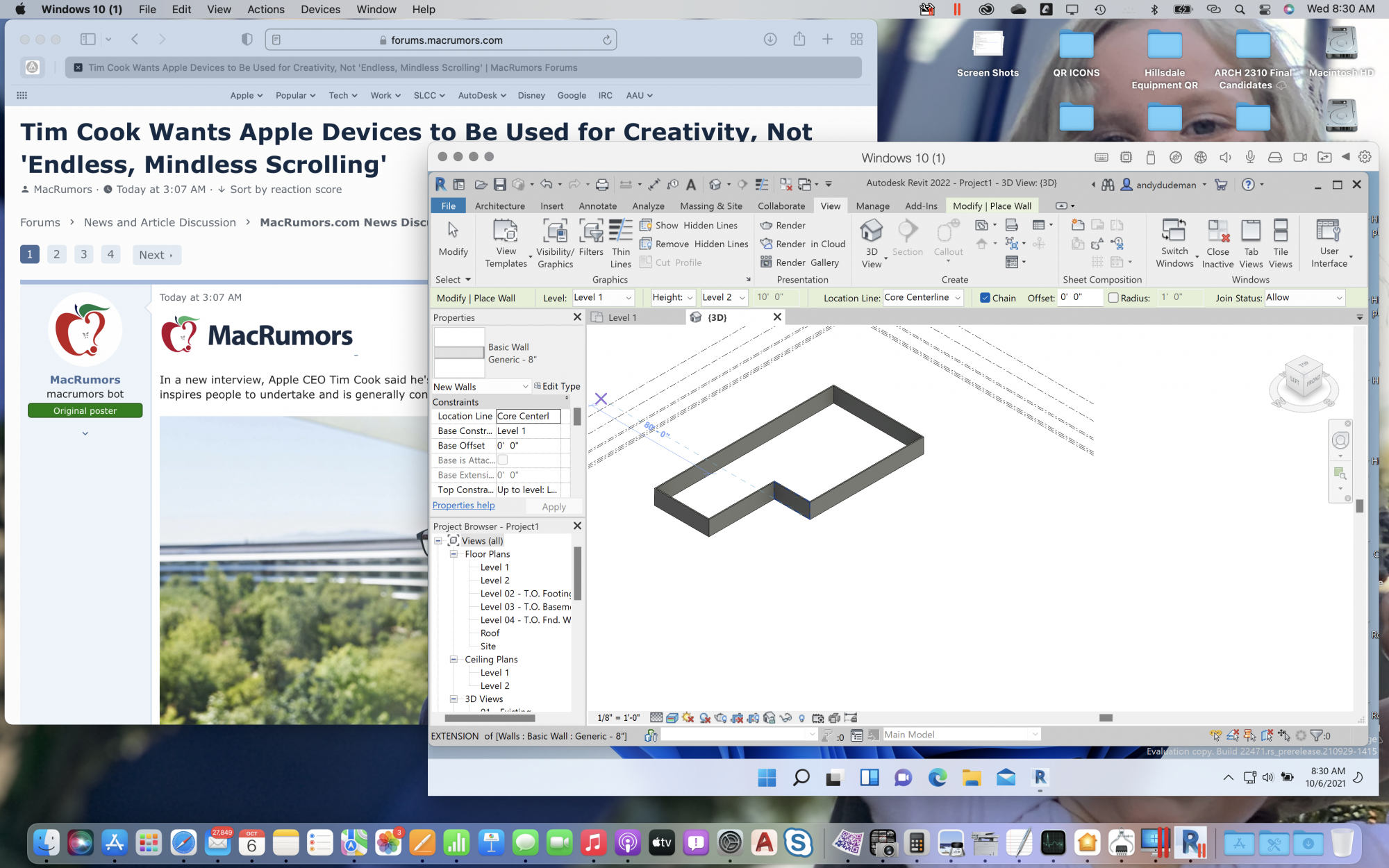
Task: Click the Tab Views tool
Action: (1251, 242)
